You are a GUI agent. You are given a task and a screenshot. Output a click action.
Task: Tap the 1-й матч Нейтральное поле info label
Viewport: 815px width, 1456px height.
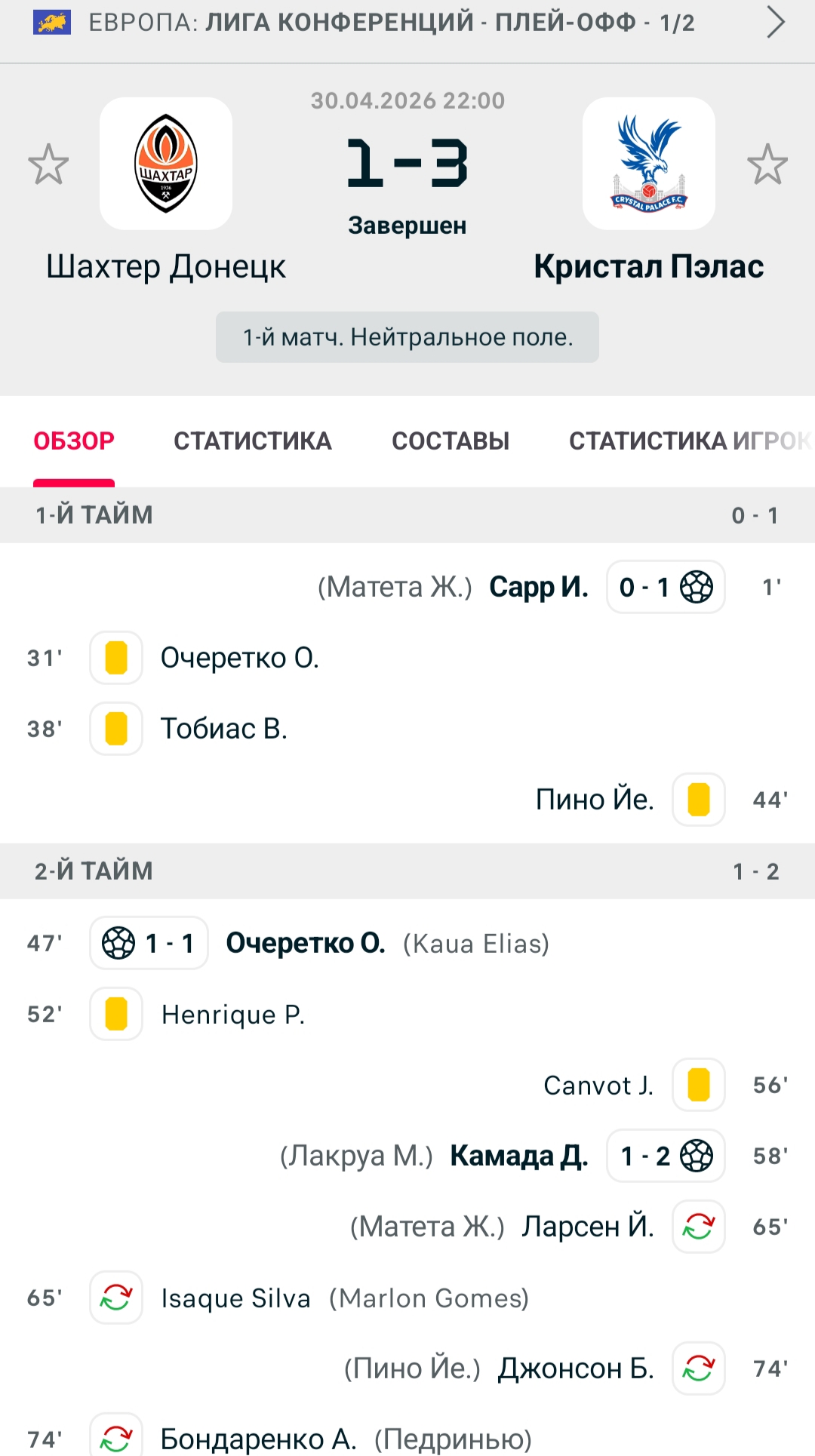[407, 337]
